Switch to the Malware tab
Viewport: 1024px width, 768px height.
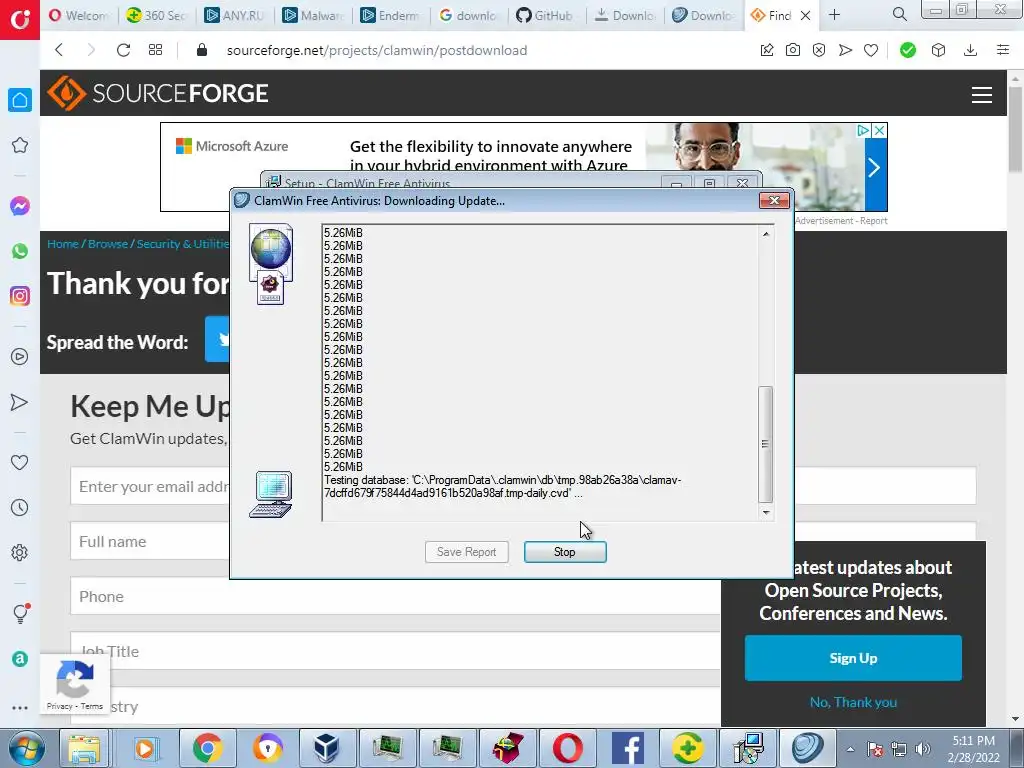point(312,15)
